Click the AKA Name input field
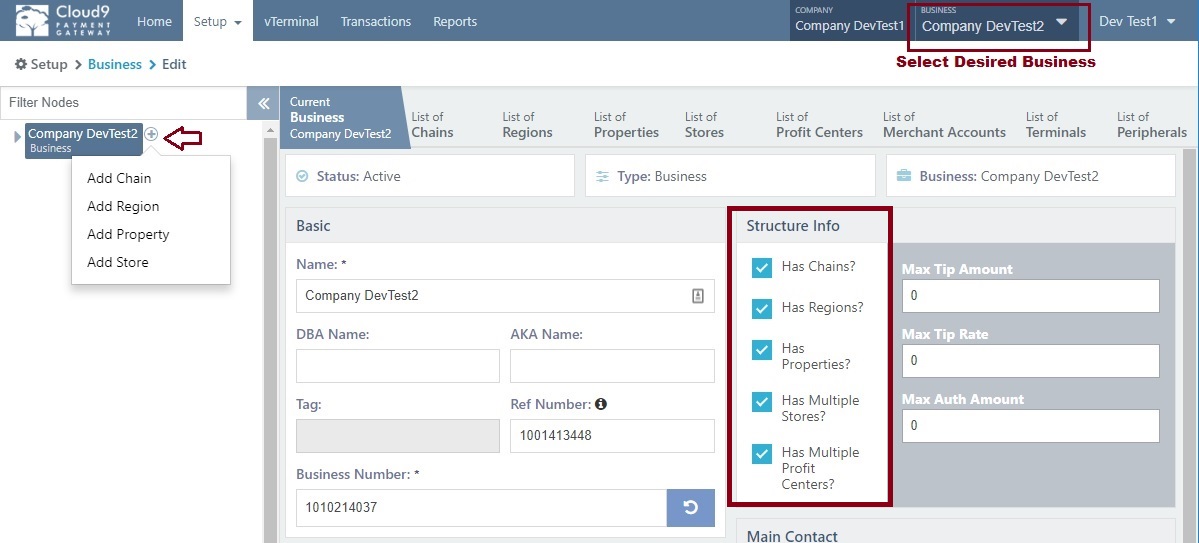 coord(612,366)
